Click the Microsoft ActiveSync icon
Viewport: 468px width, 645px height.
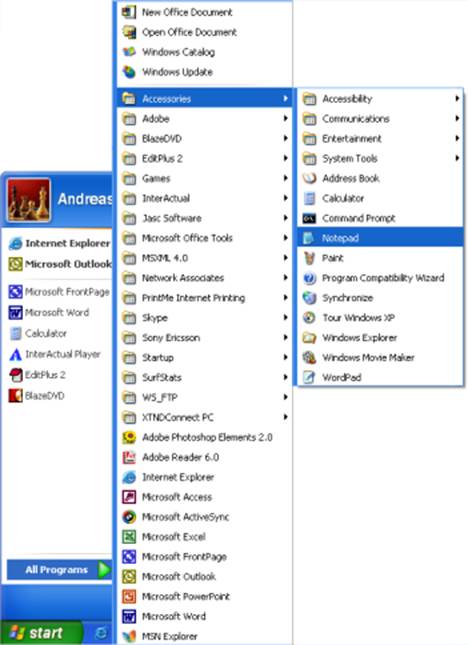click(129, 517)
